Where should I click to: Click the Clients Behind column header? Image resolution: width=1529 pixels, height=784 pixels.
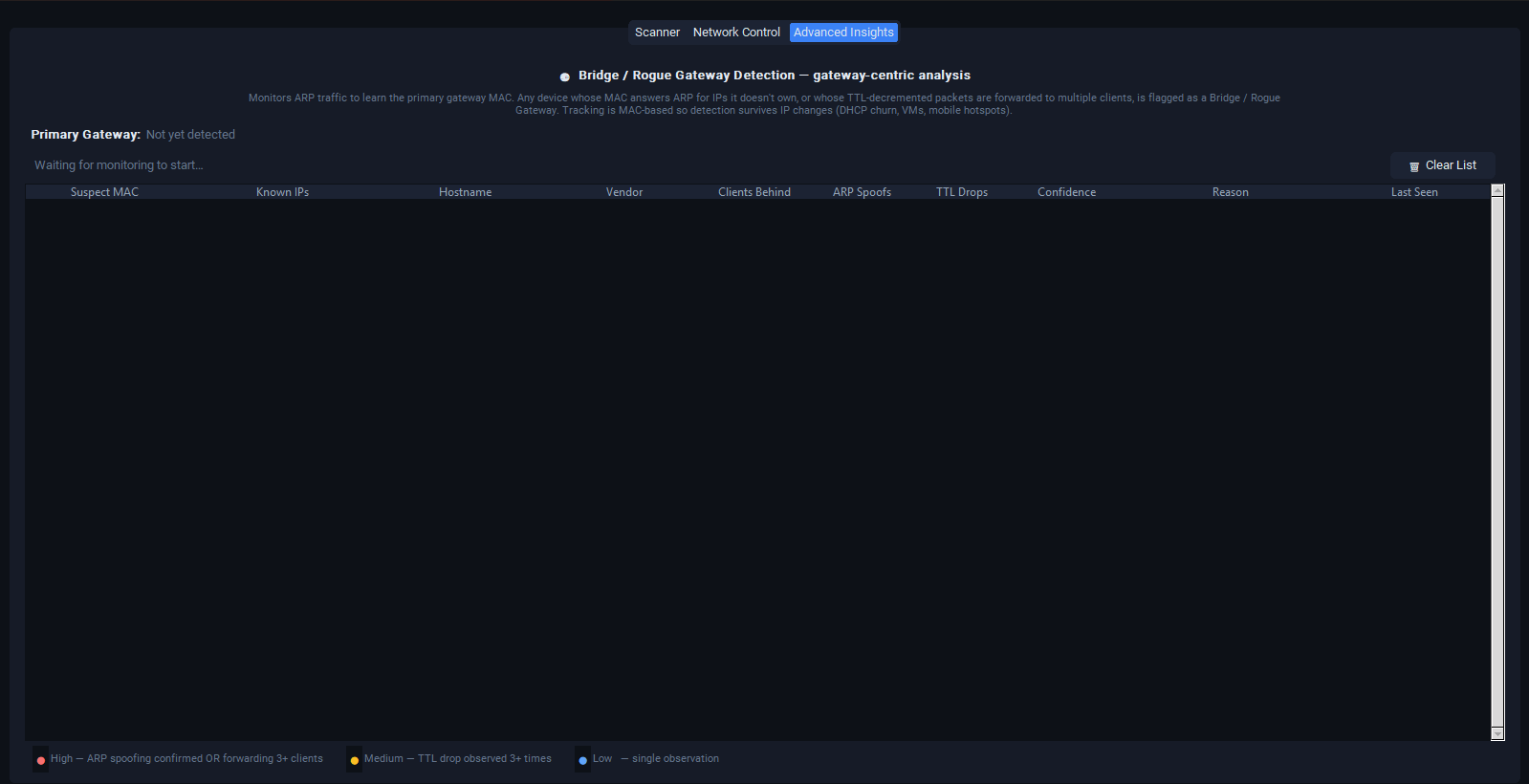click(754, 192)
